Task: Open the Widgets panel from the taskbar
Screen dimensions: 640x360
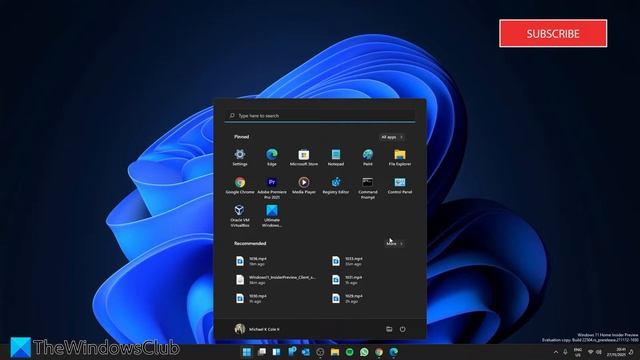Action: [276, 352]
